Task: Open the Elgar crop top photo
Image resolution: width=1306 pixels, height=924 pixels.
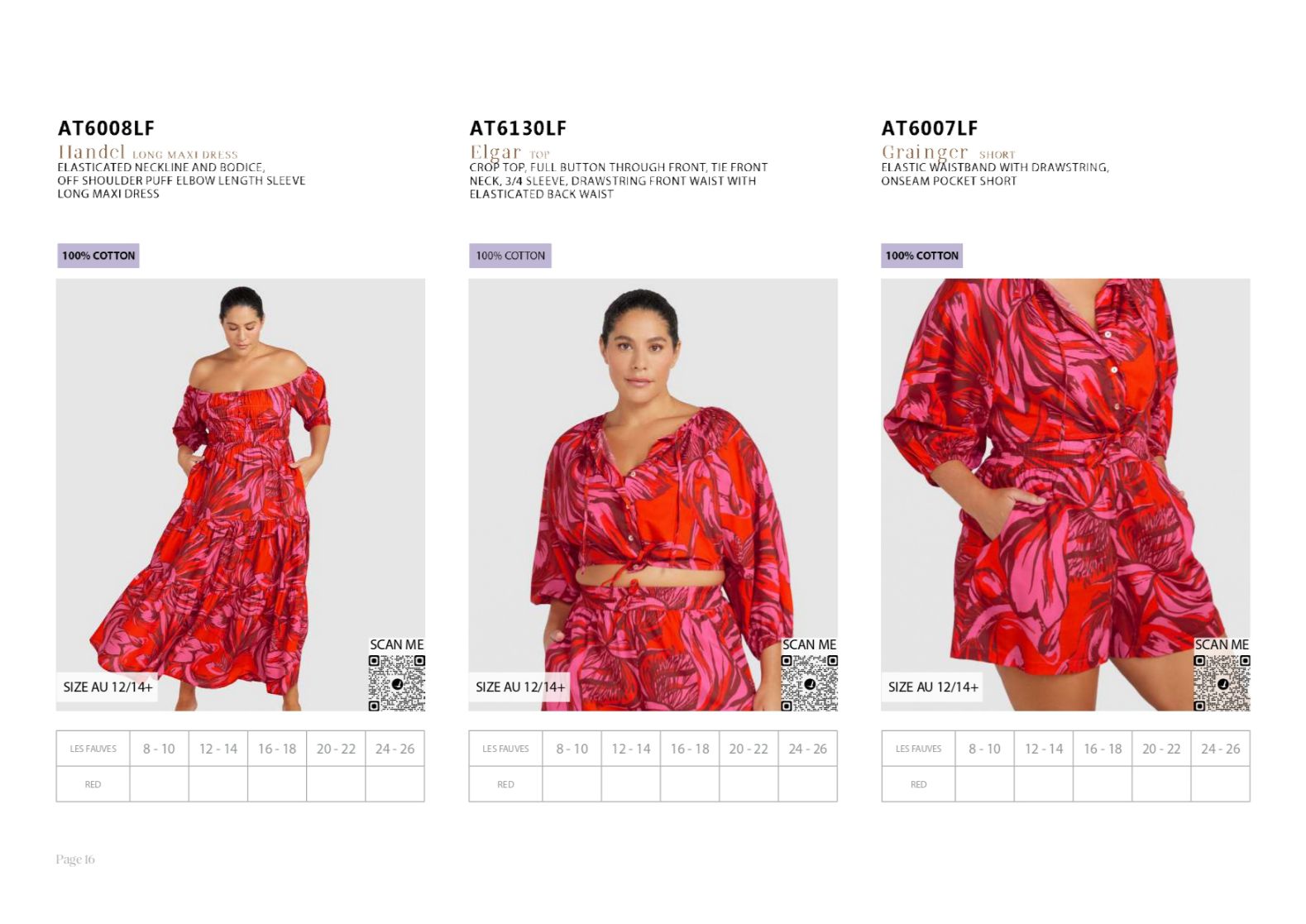Action: click(x=653, y=495)
